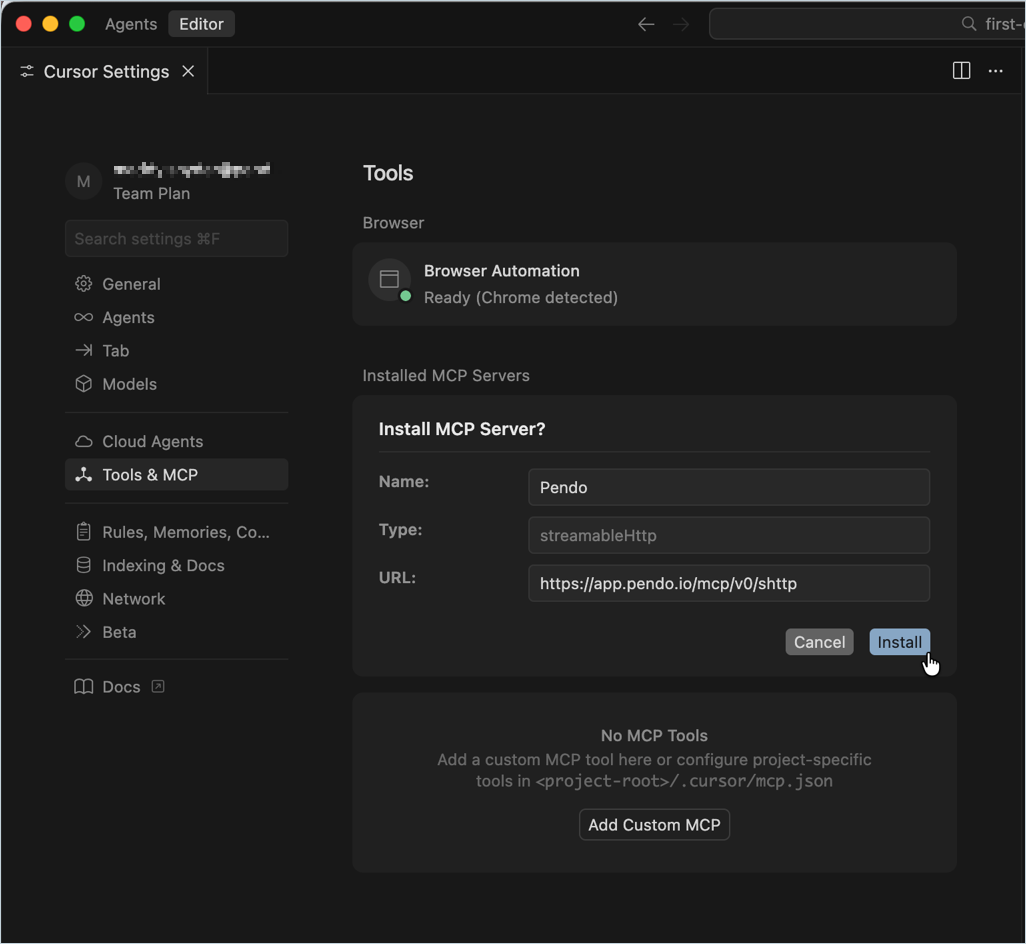Viewport: 1026px width, 944px height.
Task: Click the Browser Automation window icon
Action: point(389,279)
